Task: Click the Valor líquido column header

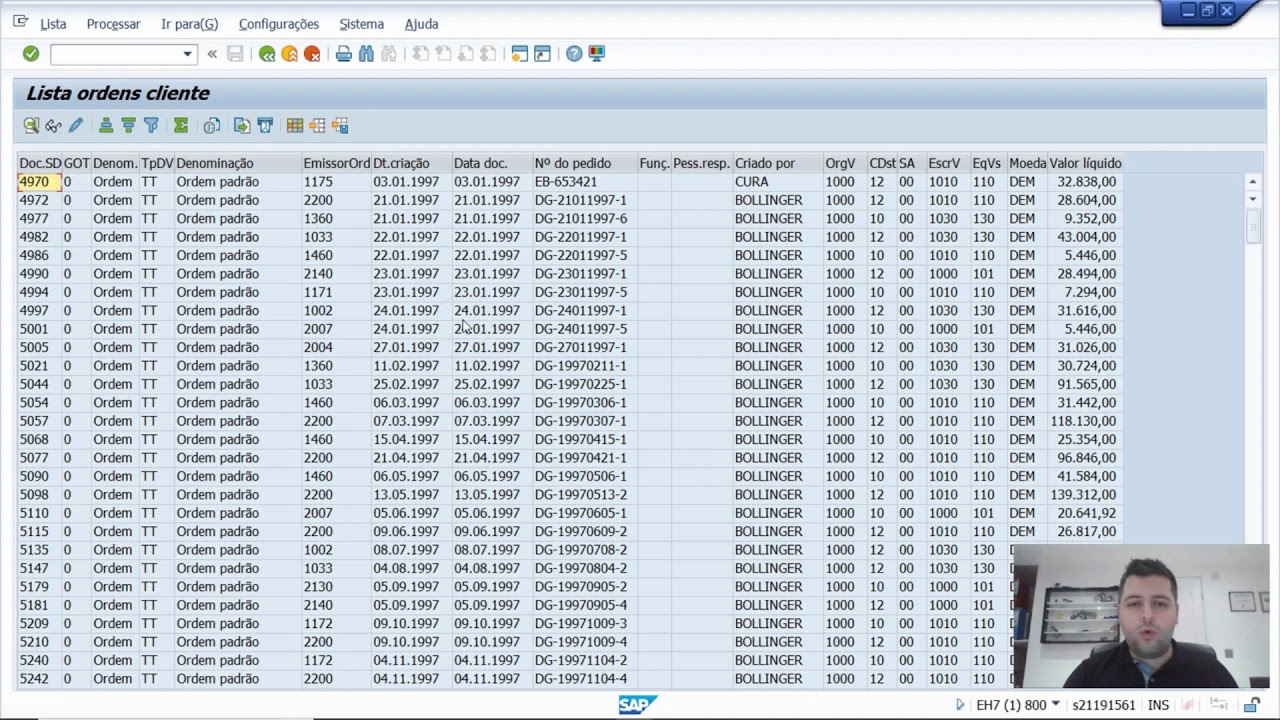Action: [x=1085, y=163]
